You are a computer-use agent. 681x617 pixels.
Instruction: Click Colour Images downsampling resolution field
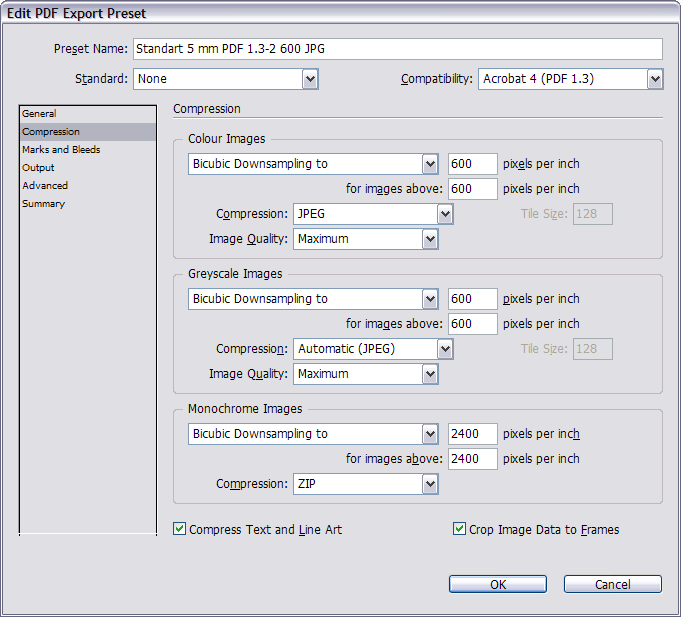tap(473, 164)
